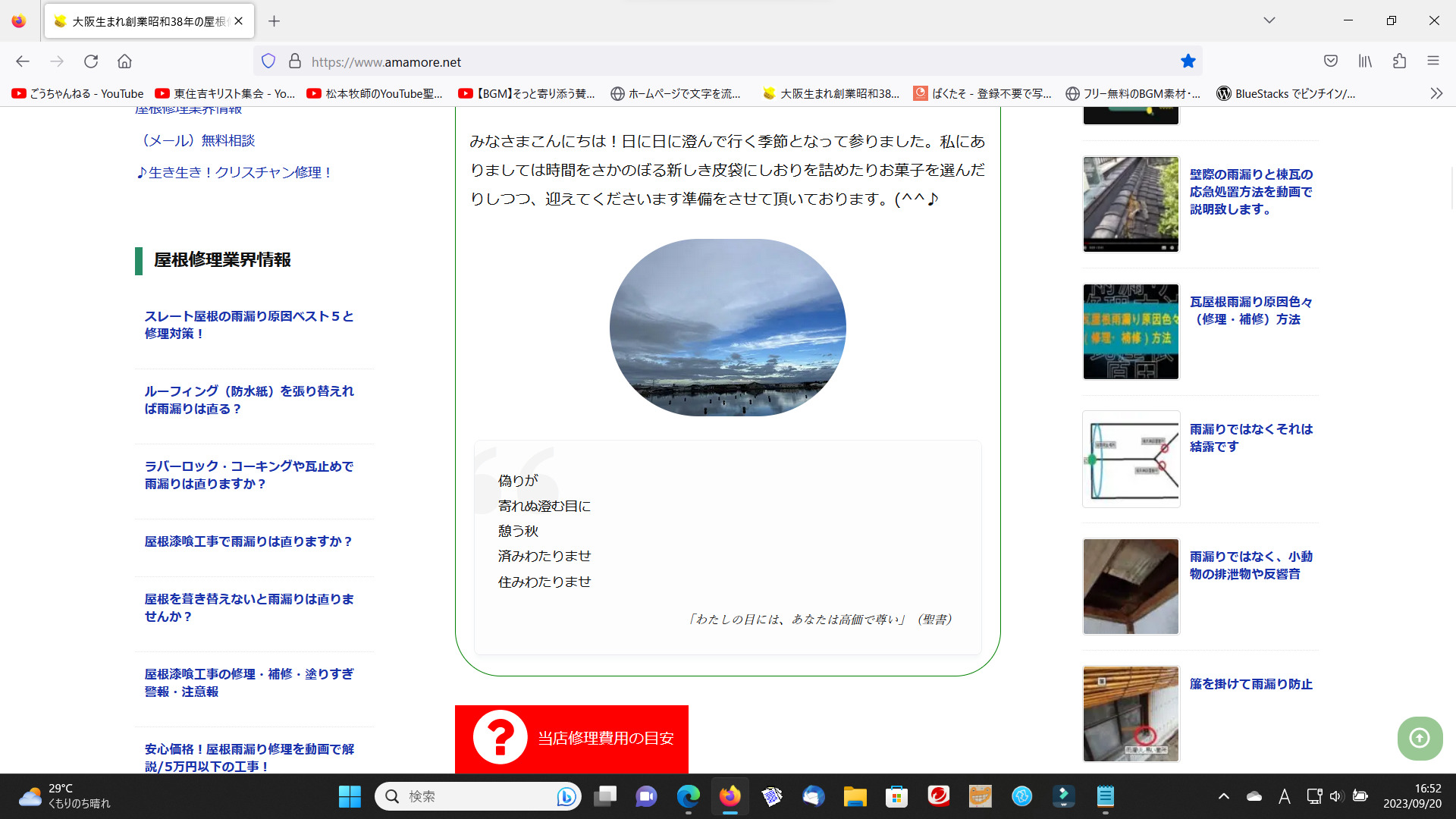The image size is (1456, 819).
Task: Open the weather widget 29°C
Action: click(x=64, y=796)
